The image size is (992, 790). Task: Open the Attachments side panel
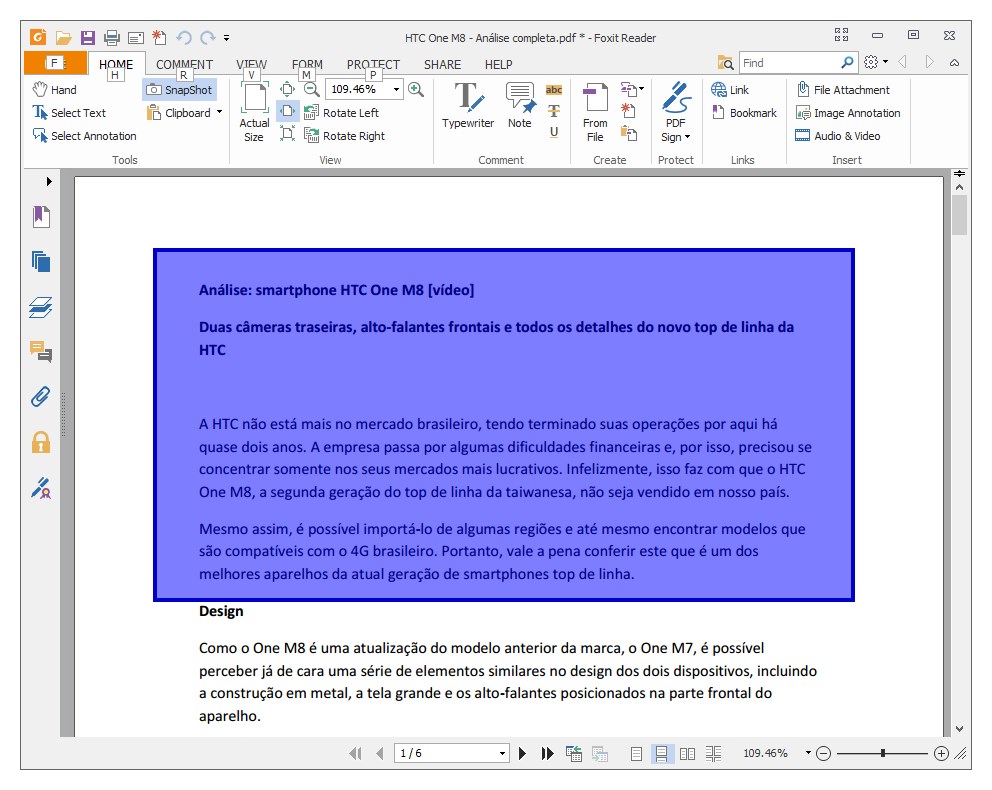(41, 397)
